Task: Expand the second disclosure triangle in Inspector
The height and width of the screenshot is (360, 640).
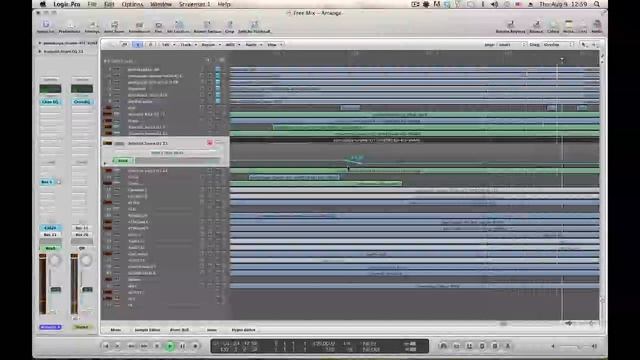Action: (x=40, y=51)
